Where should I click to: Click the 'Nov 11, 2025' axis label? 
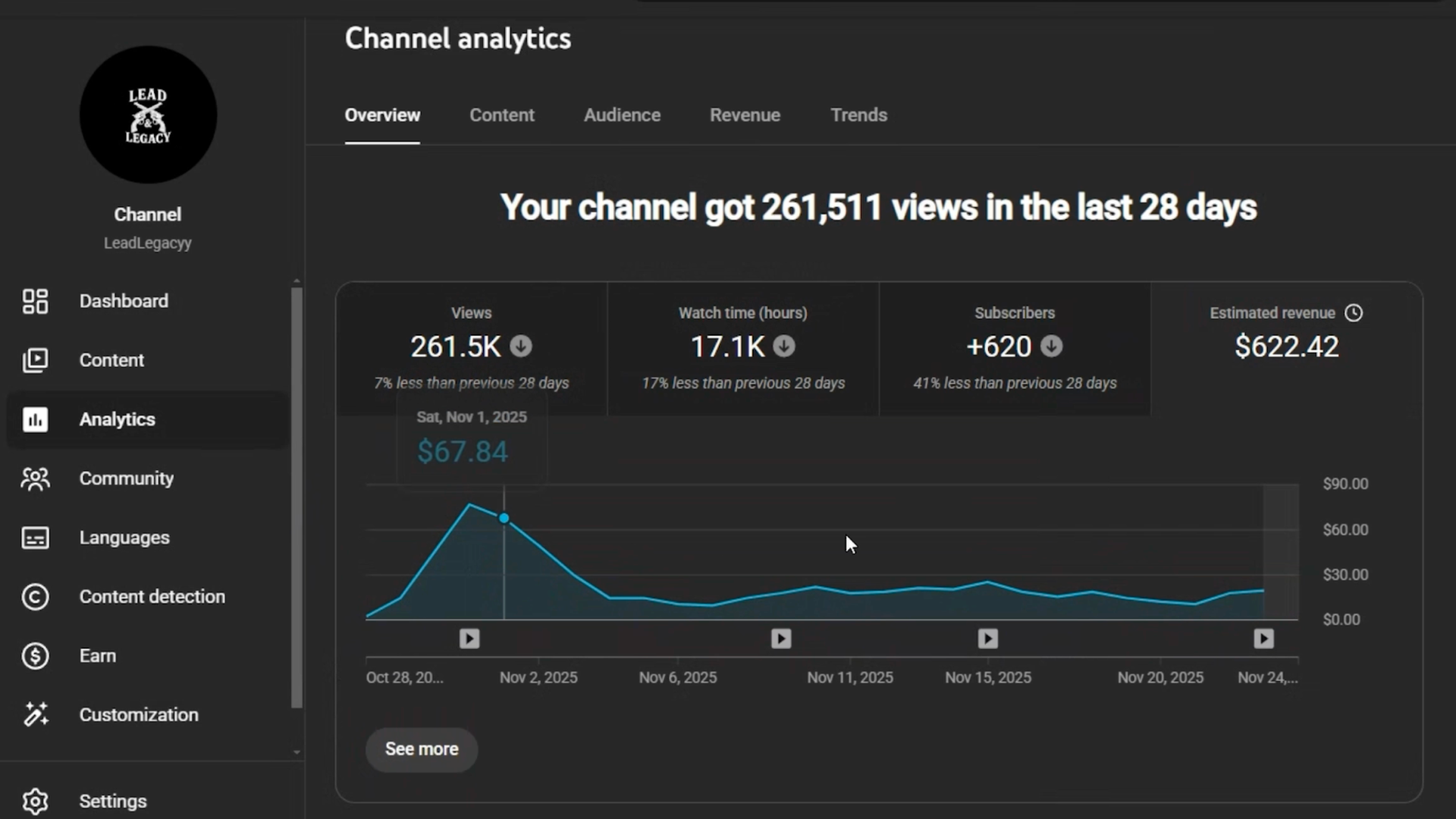(850, 677)
